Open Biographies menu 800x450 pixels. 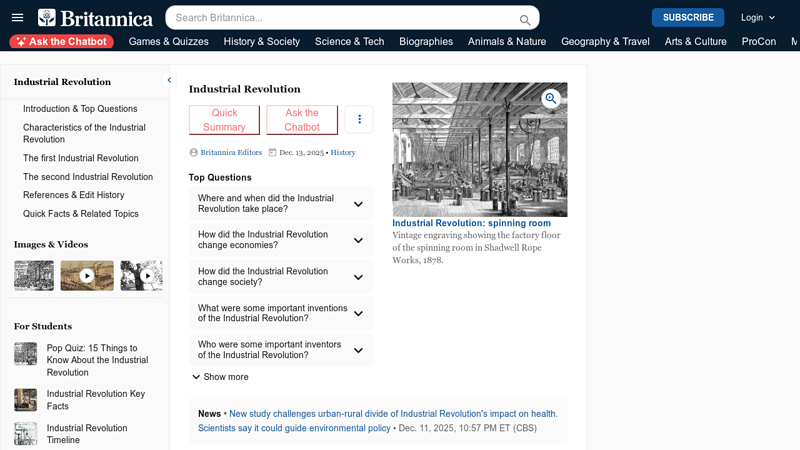426,42
